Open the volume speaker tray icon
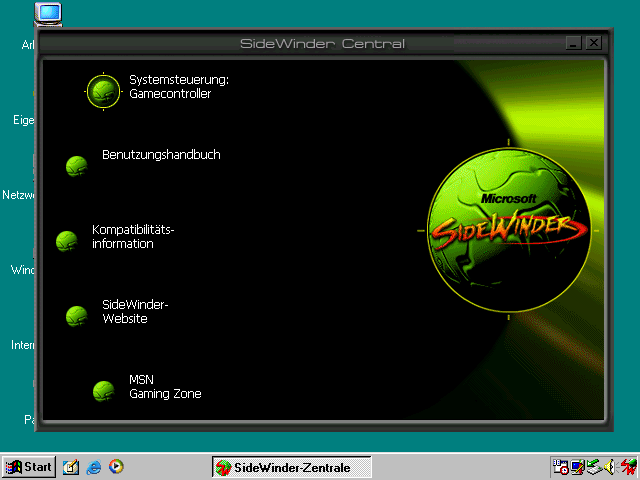Viewport: 640px width, 480px height. 610,467
